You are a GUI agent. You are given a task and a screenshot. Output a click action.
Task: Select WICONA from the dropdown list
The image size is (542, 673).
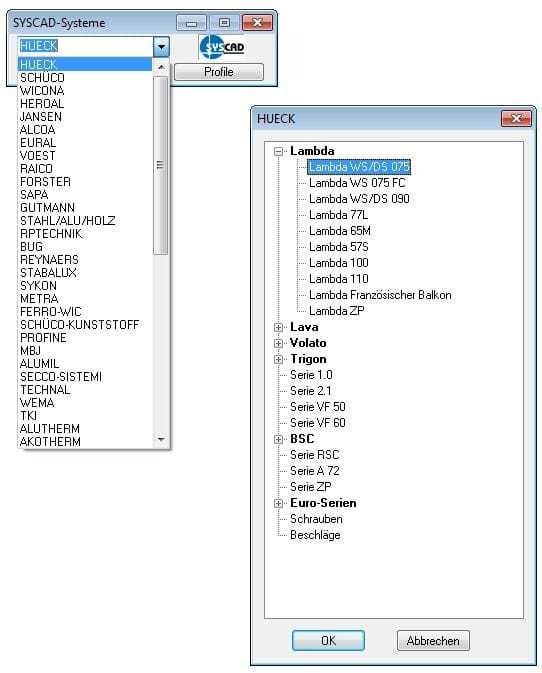(42, 91)
